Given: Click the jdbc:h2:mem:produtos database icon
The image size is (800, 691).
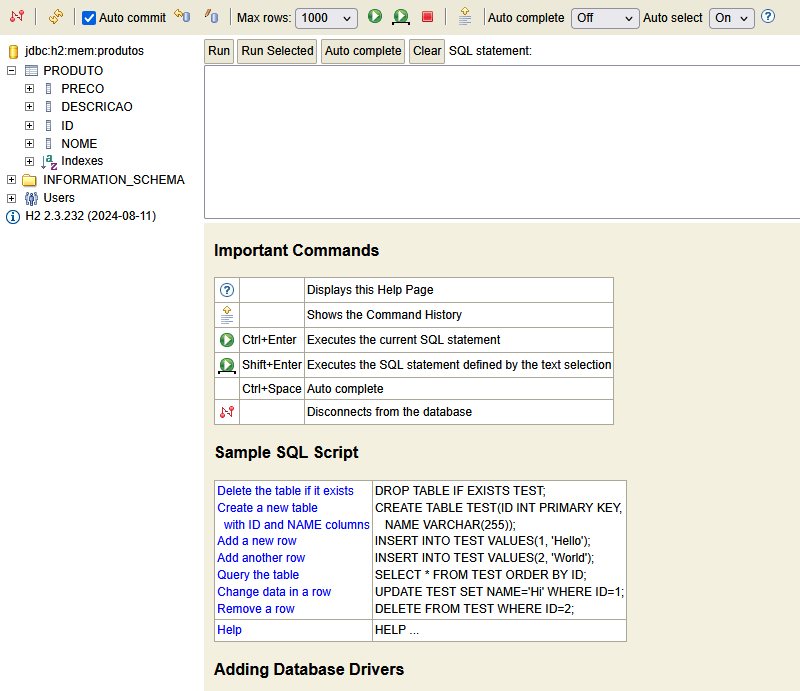Looking at the screenshot, I should (x=13, y=51).
